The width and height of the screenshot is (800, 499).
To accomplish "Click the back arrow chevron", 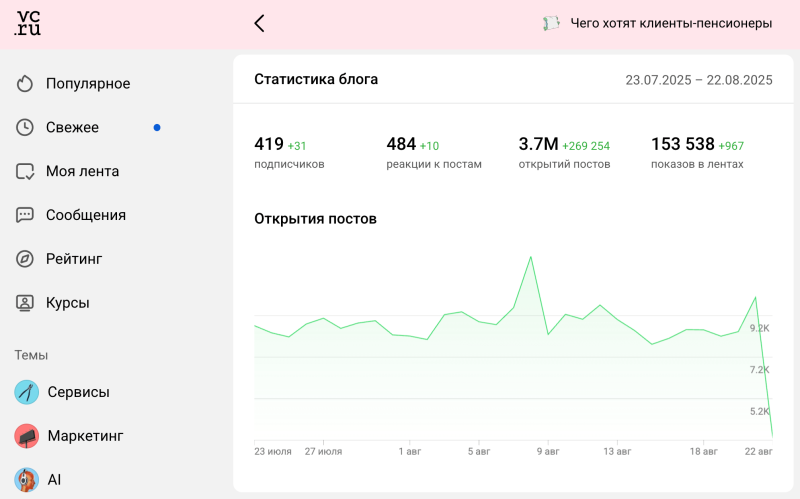I will pos(259,23).
